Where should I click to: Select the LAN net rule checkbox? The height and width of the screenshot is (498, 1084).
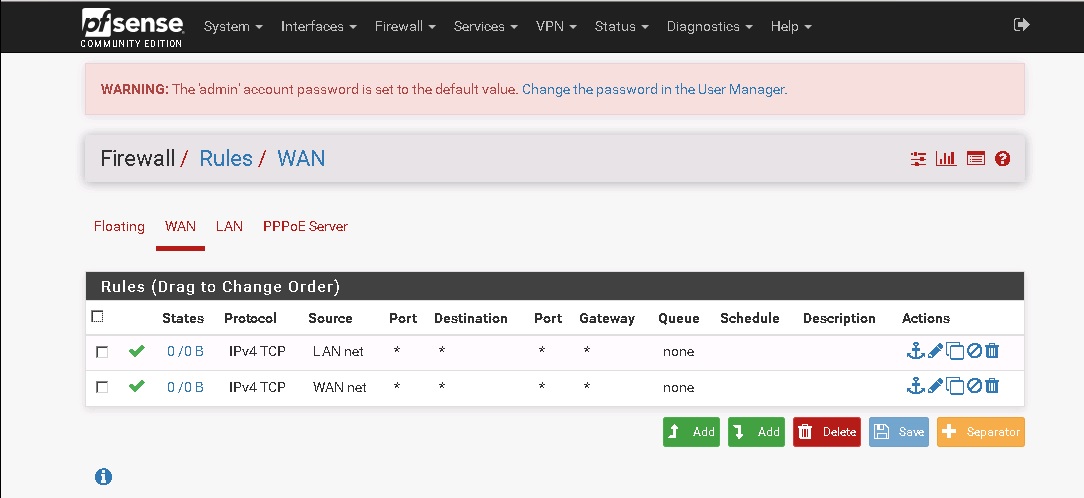click(x=102, y=352)
